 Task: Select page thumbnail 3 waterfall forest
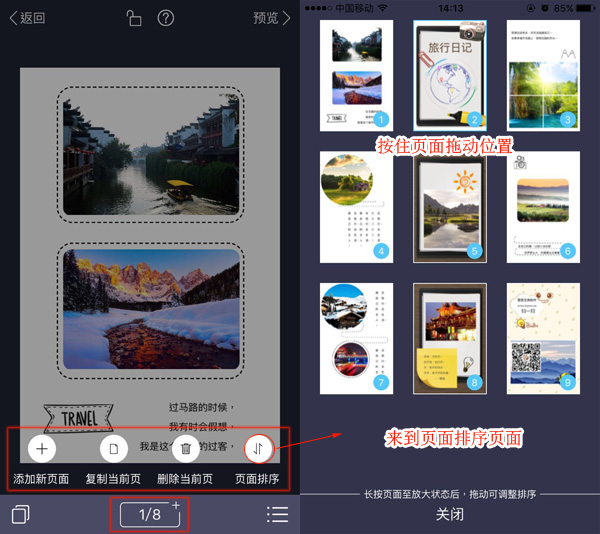pos(543,76)
